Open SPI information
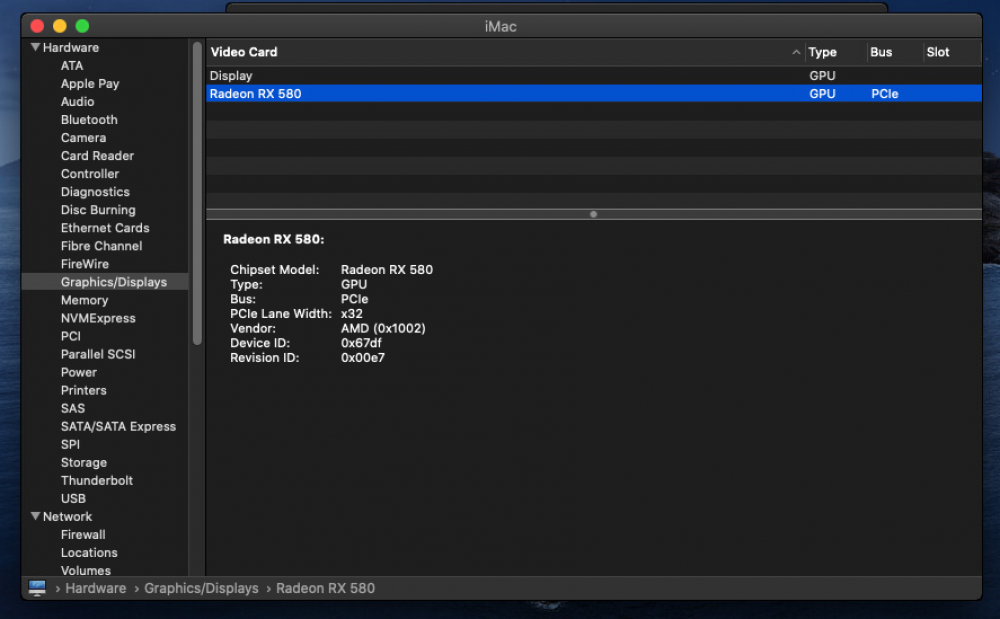Screen dimensions: 1000x619 70,444
